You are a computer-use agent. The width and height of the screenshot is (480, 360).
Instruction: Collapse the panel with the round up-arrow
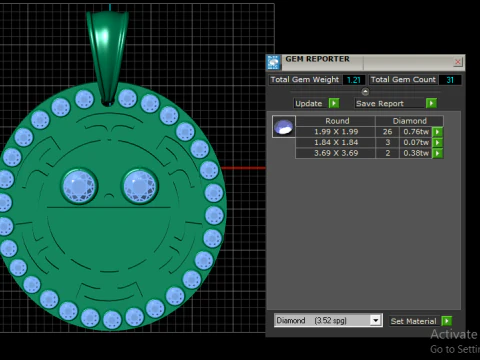click(365, 92)
